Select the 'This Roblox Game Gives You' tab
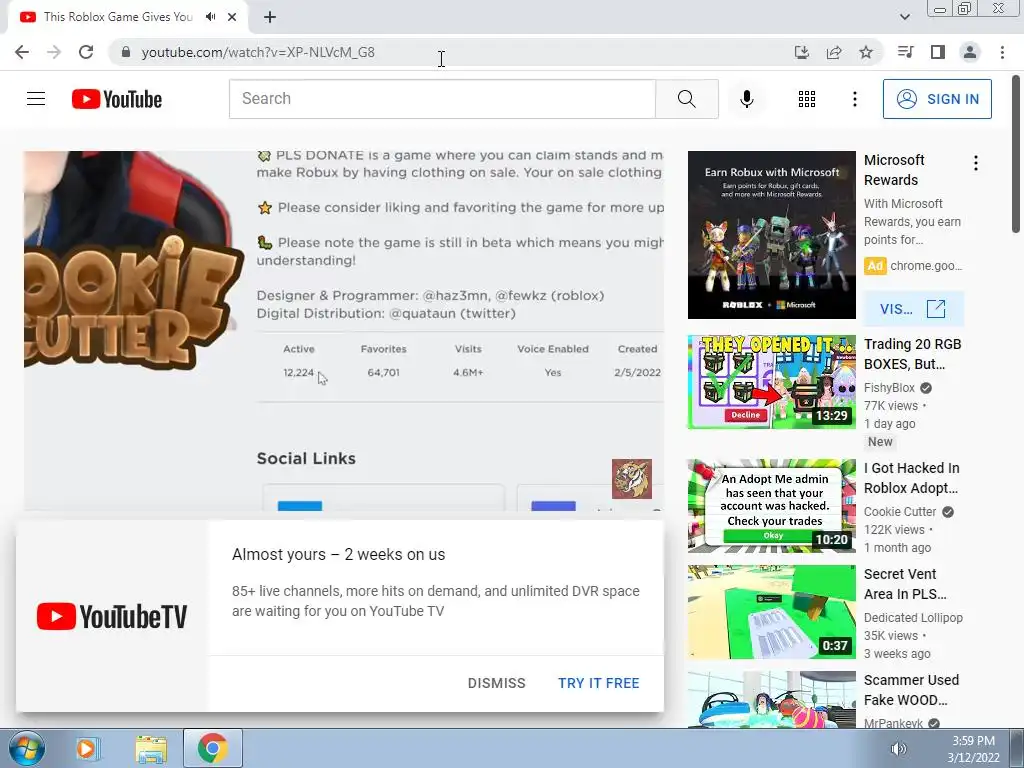The image size is (1024, 768). 118,17
